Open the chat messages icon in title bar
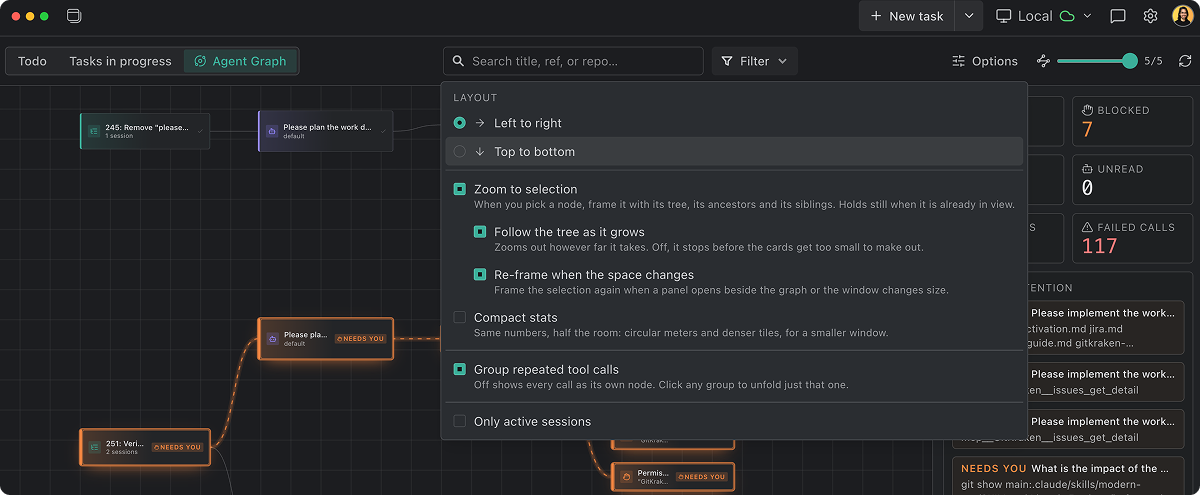The width and height of the screenshot is (1200, 495). (x=1118, y=16)
